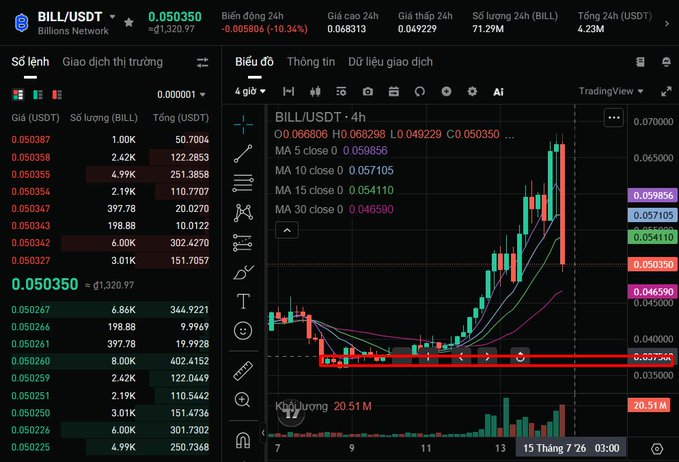Select the Text annotation tool
The image size is (679, 462).
[x=243, y=301]
